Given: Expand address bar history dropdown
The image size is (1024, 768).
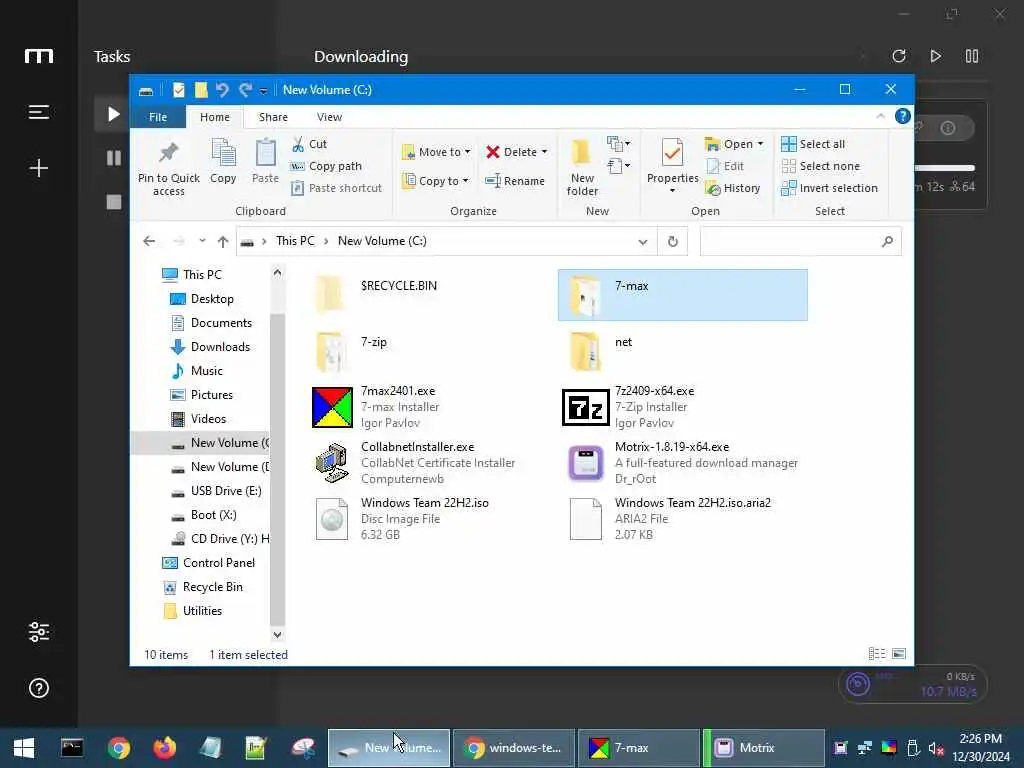Looking at the screenshot, I should [643, 242].
